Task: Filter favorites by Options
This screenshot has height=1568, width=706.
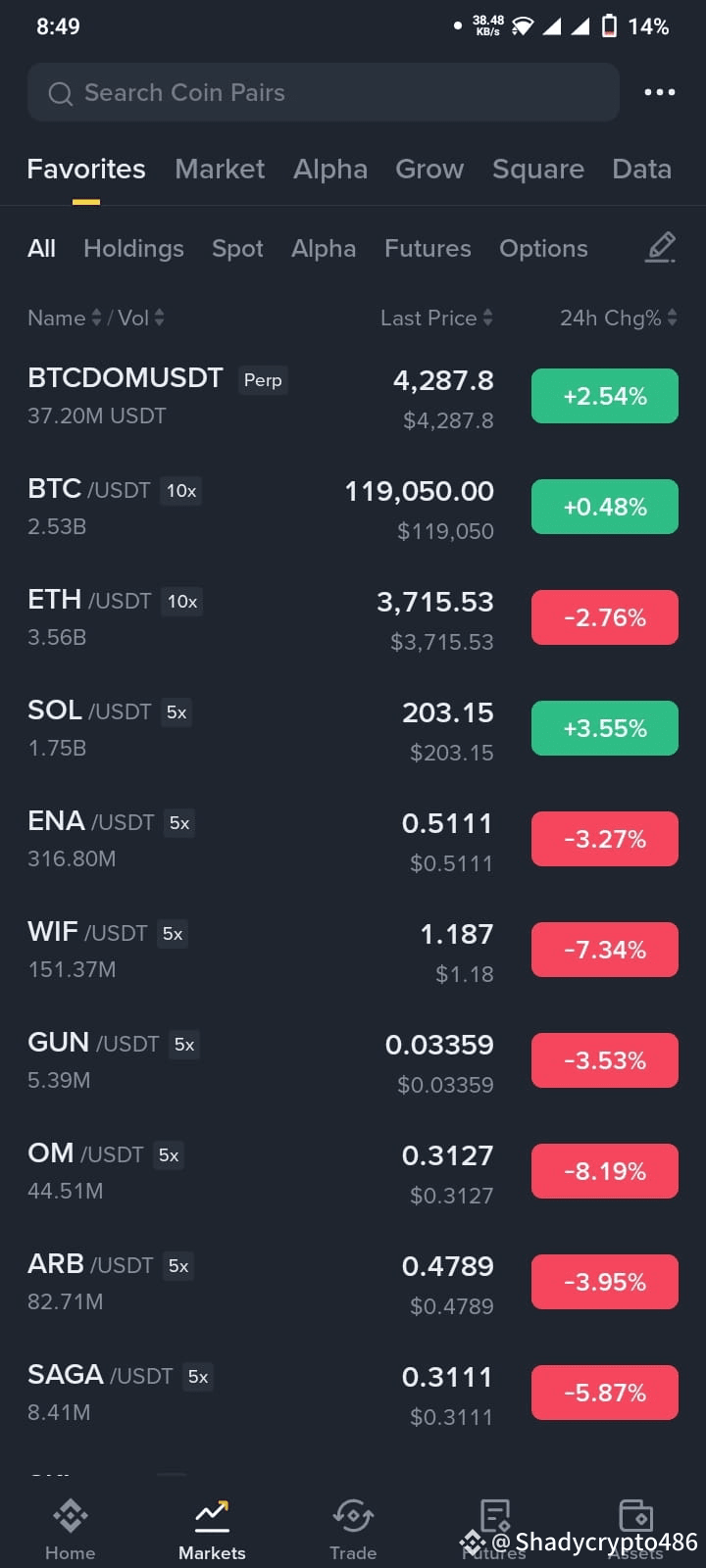Action: coord(543,249)
